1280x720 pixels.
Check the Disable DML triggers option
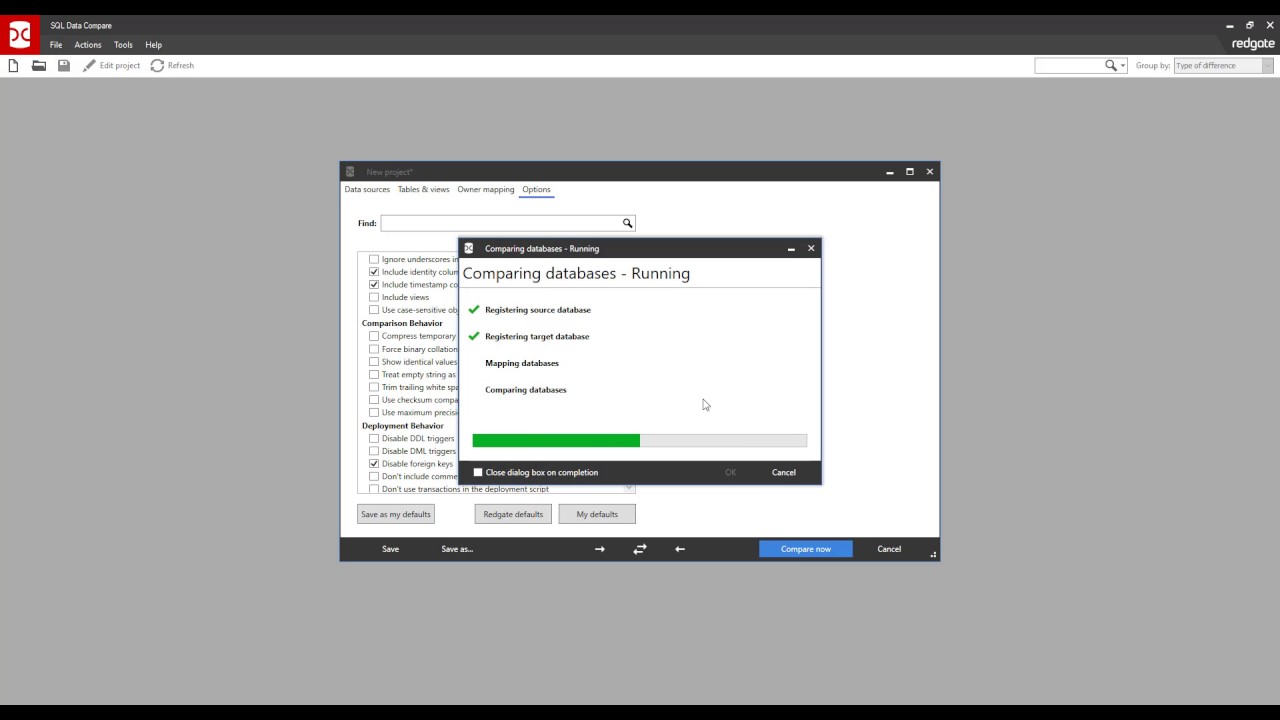click(x=374, y=452)
